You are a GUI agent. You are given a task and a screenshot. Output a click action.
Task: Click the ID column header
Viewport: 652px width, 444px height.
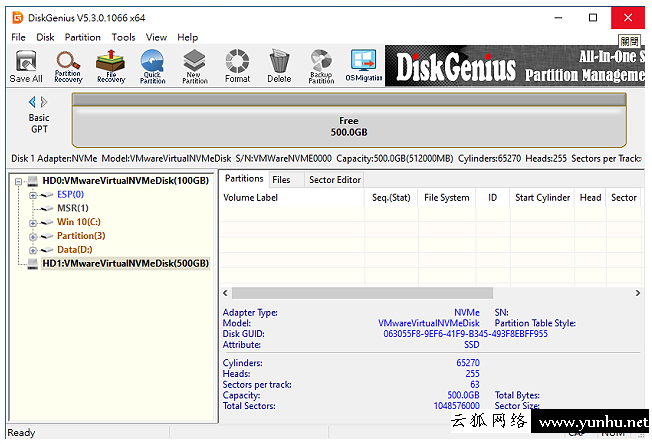[x=493, y=198]
